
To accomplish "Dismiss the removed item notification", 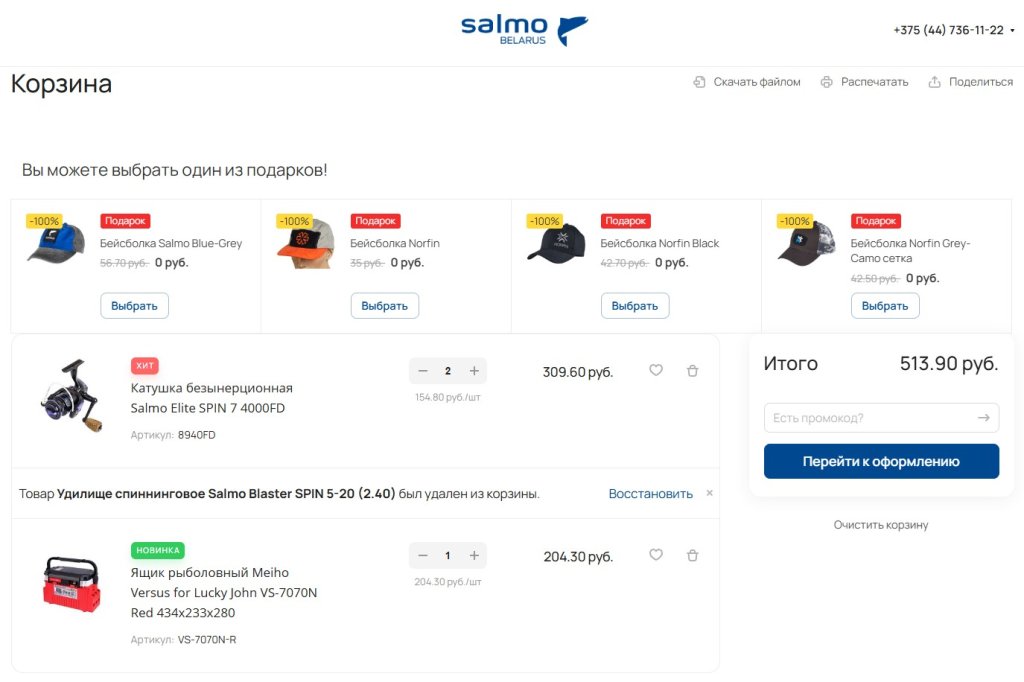I will (x=710, y=493).
